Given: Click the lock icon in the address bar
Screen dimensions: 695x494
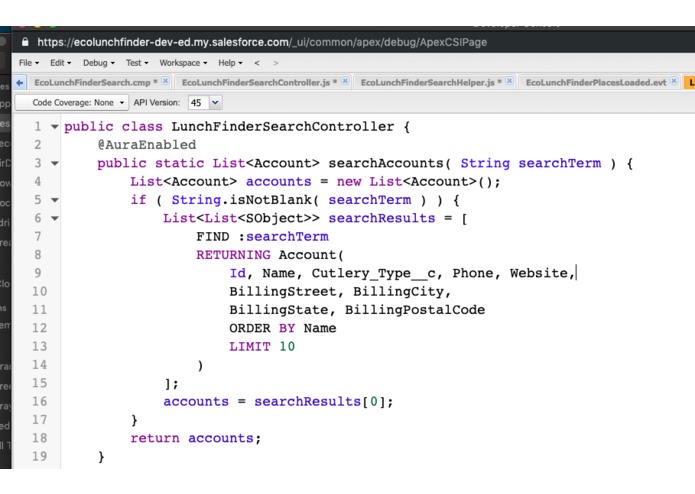Looking at the screenshot, I should 25,42.
